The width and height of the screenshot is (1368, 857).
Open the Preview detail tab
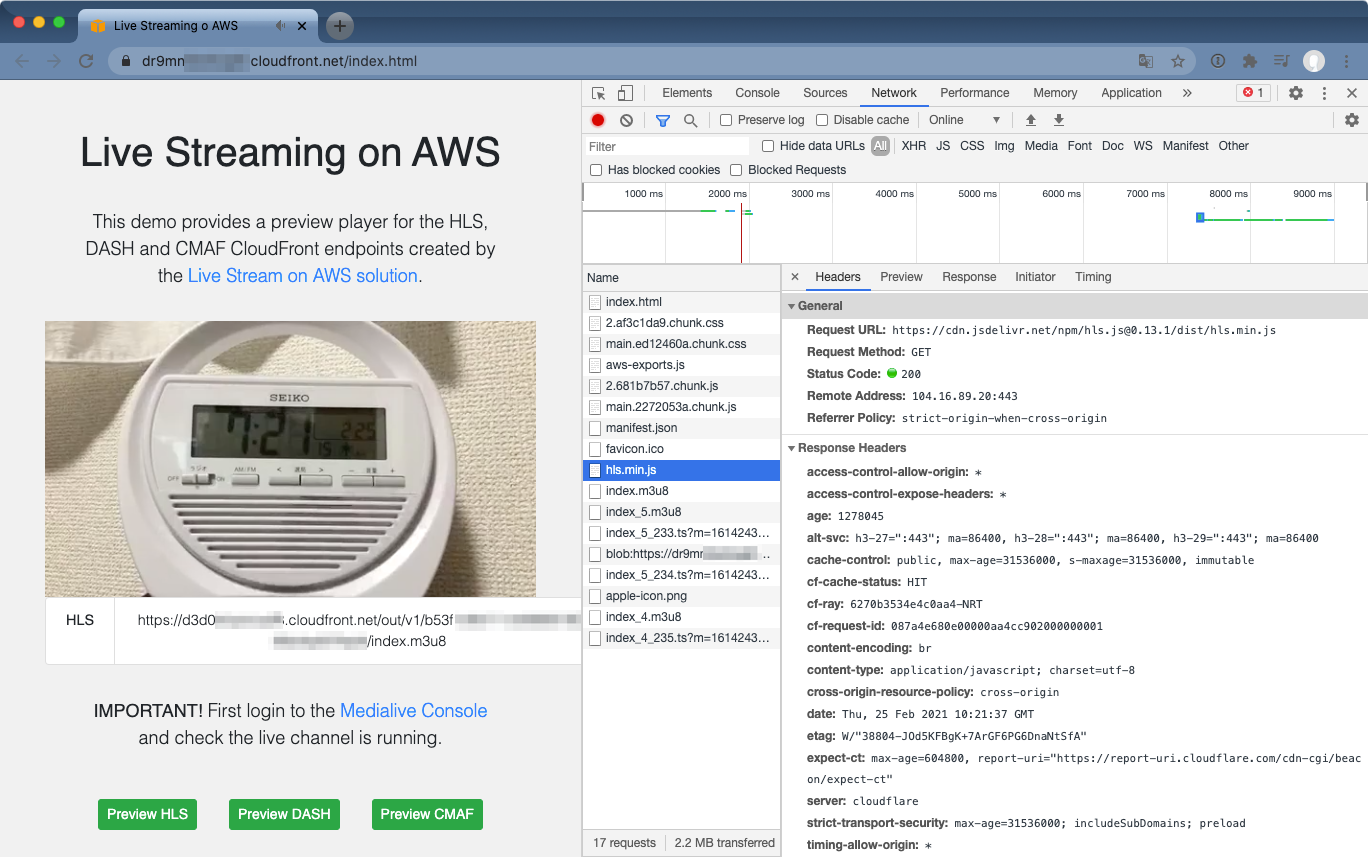tap(901, 277)
